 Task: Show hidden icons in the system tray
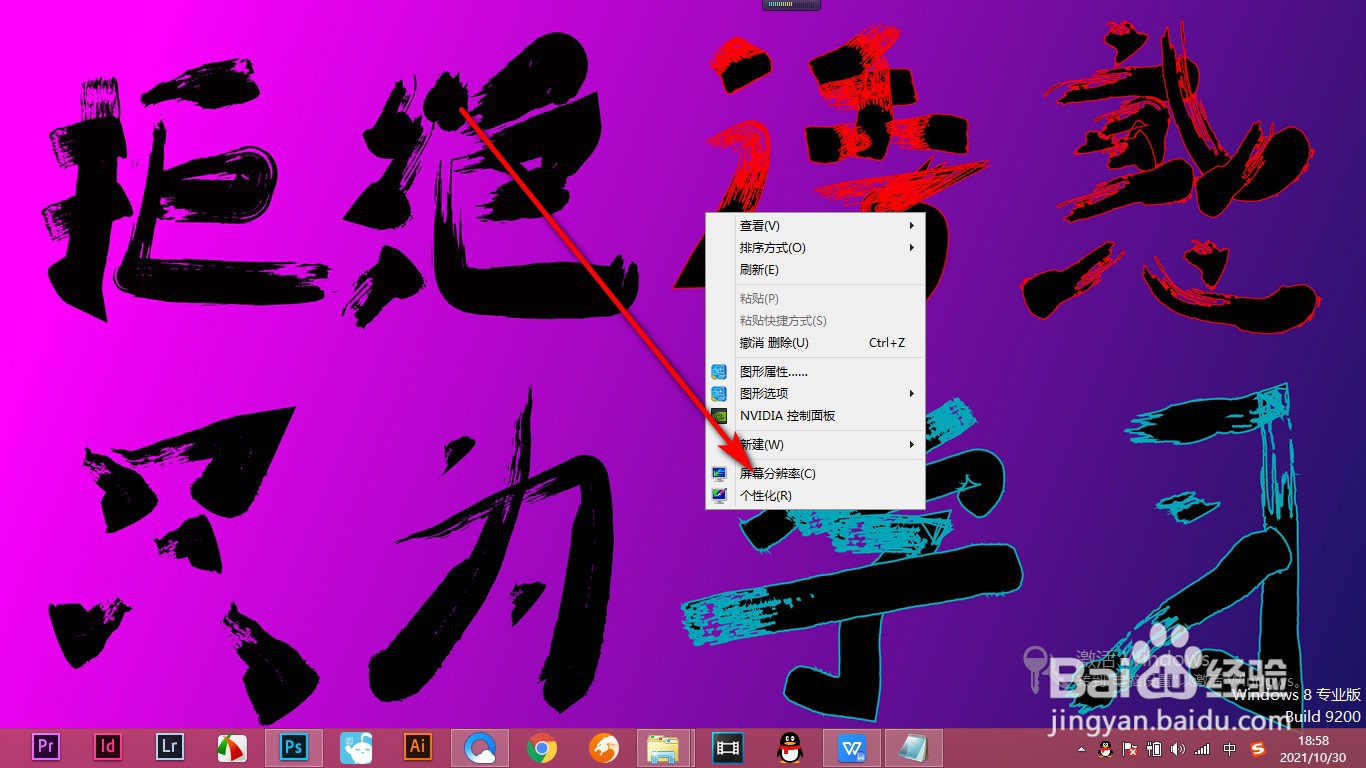coord(1081,749)
